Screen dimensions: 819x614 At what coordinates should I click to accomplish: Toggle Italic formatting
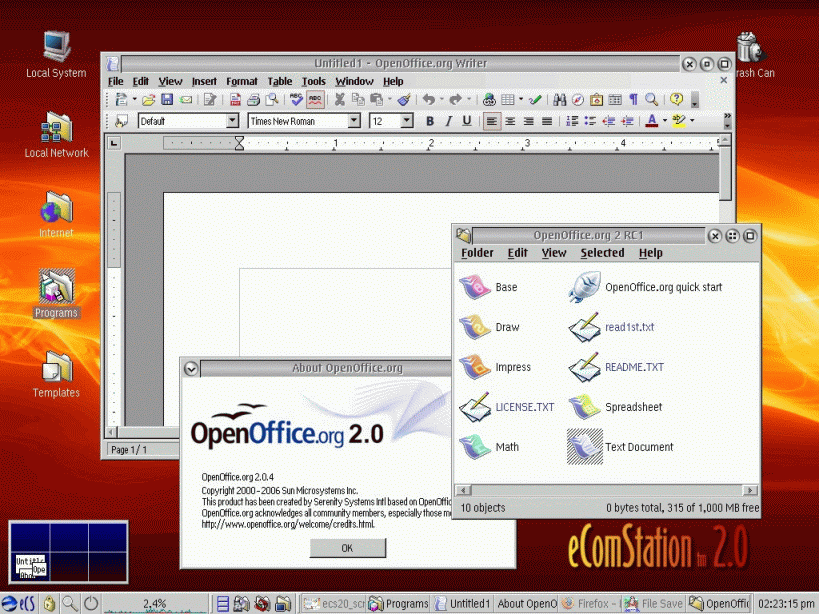coord(448,121)
